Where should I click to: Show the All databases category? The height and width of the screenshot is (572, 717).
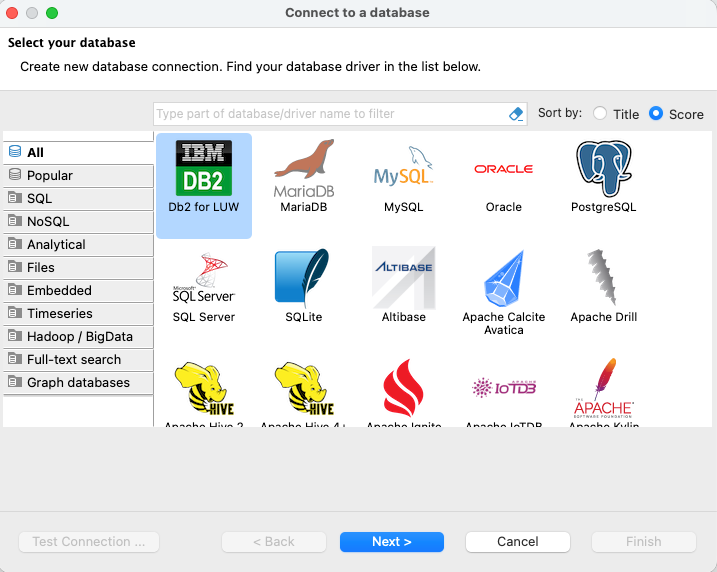click(x=78, y=153)
